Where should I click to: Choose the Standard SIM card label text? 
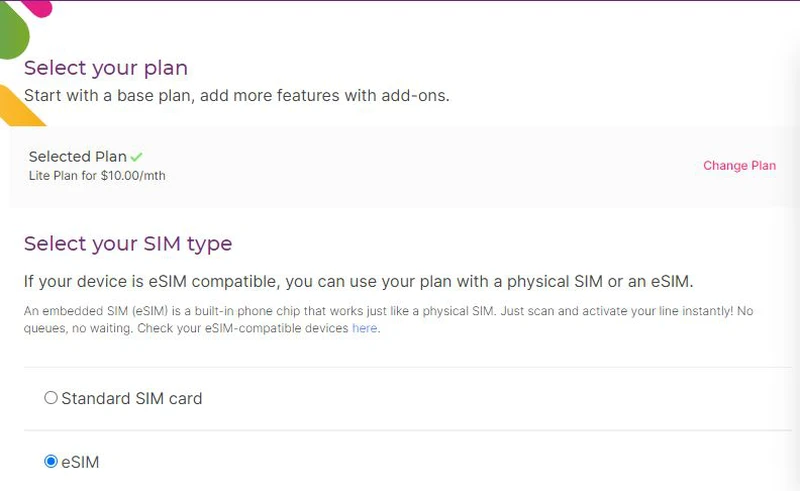(x=132, y=398)
